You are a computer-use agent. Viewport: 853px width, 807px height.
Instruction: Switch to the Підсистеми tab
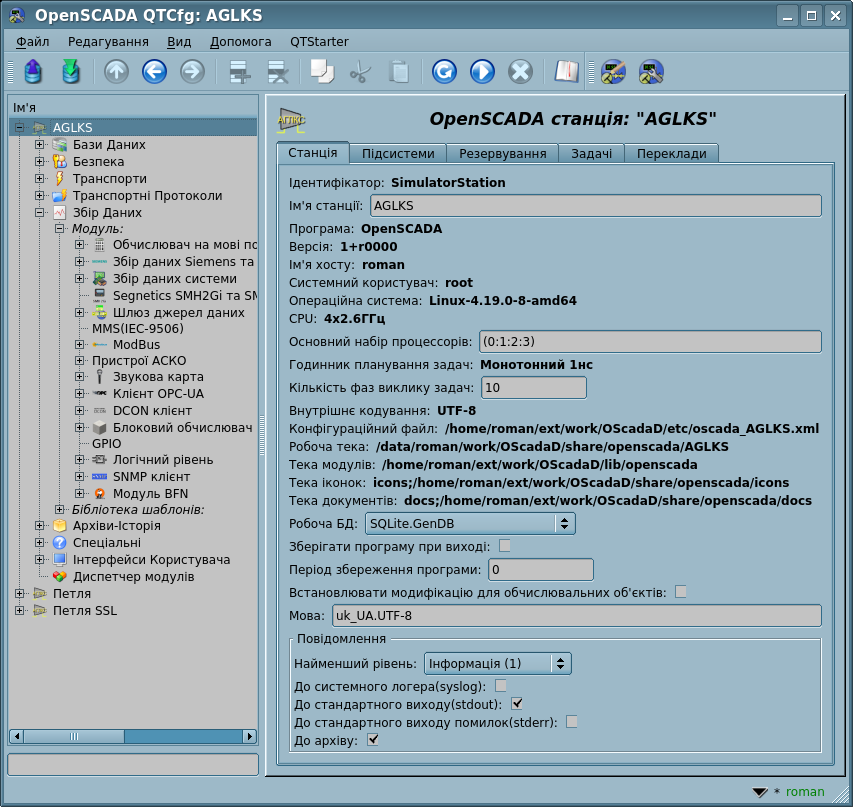398,153
